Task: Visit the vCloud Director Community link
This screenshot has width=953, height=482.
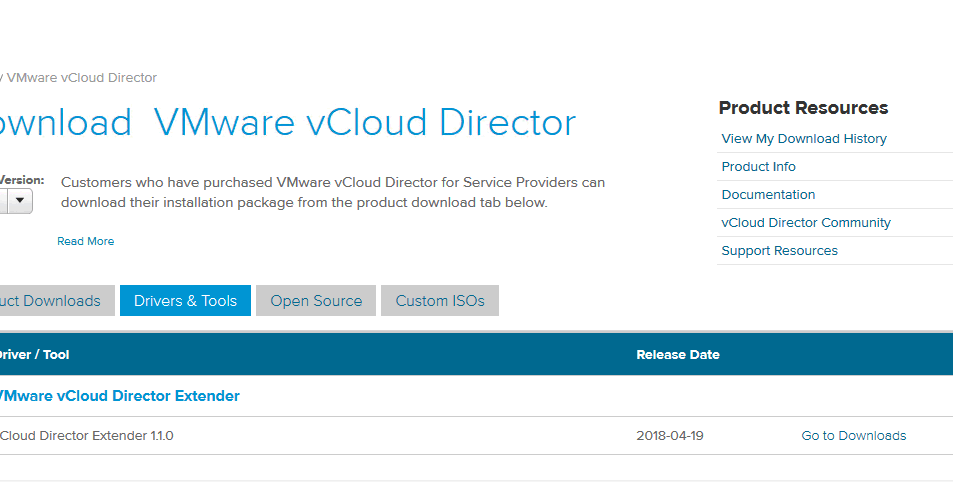Action: (x=805, y=223)
